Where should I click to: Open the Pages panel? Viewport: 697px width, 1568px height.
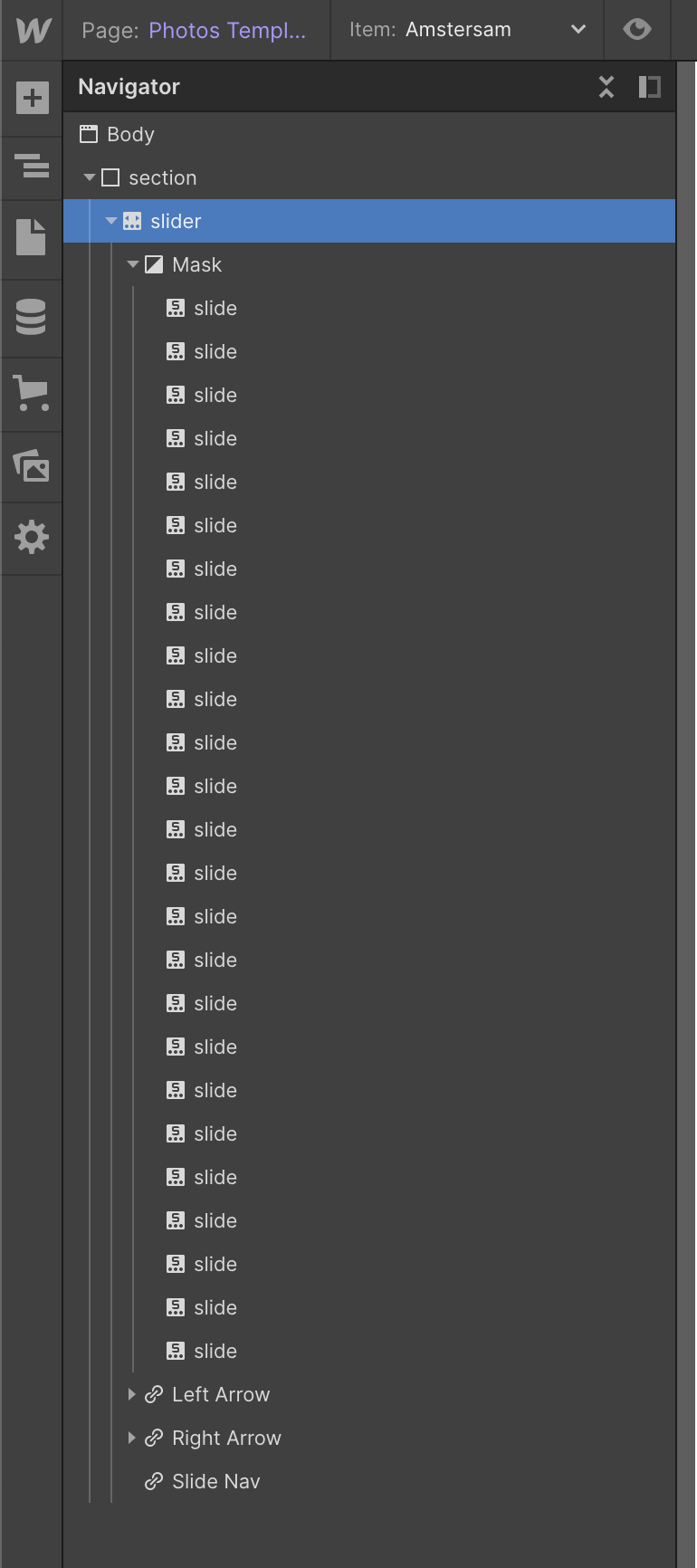click(x=32, y=240)
